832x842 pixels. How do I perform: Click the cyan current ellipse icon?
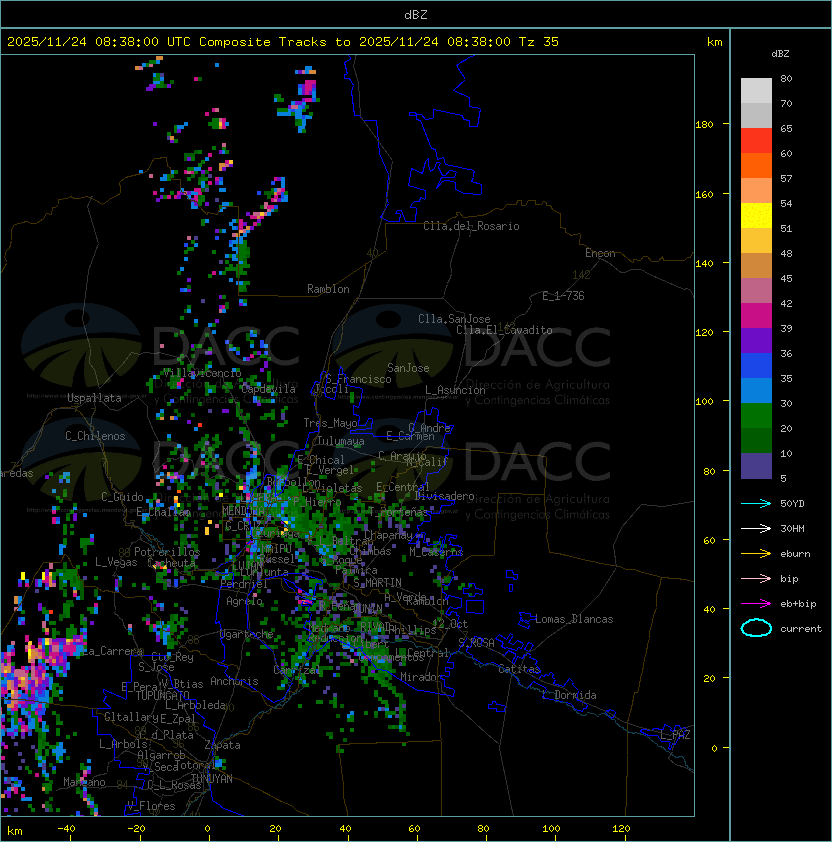point(756,628)
